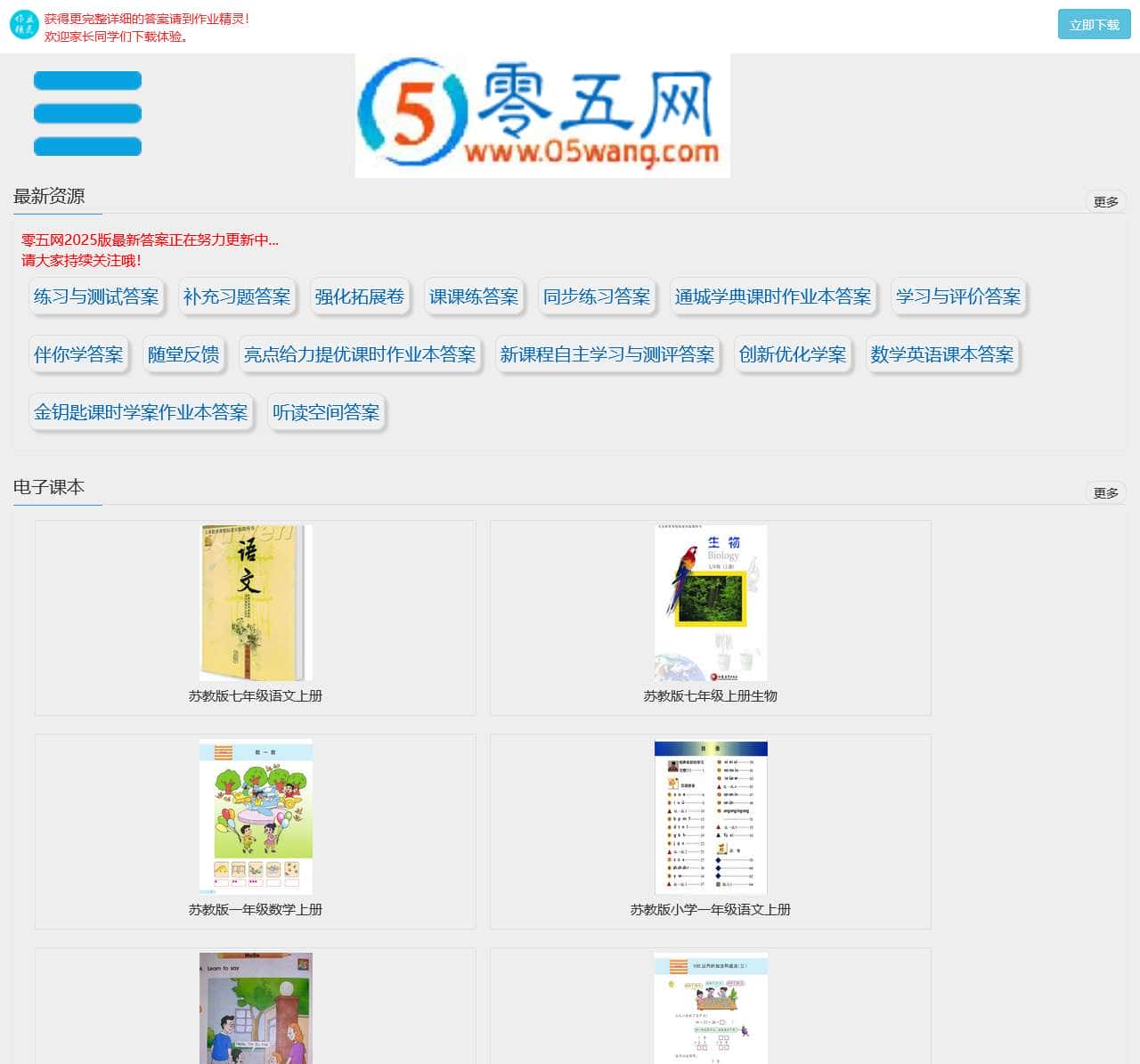Click the banner text 获得更完整详细的答案请到作业精灵!
The width and height of the screenshot is (1140, 1064).
coord(147,18)
